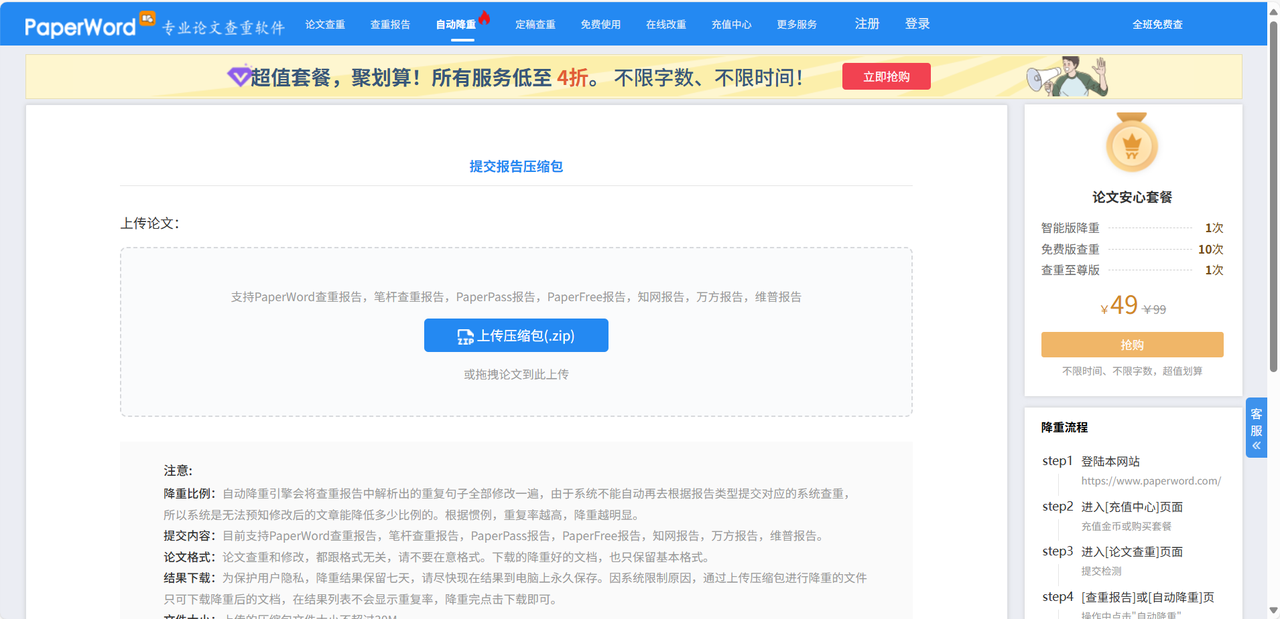Open 查重报告 in top navigation

pos(390,24)
